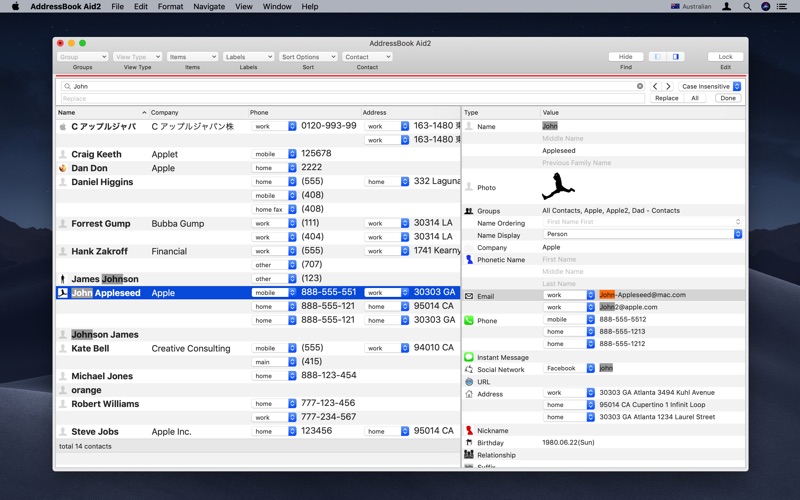
Task: Open the Labels dropdown
Action: (248, 57)
